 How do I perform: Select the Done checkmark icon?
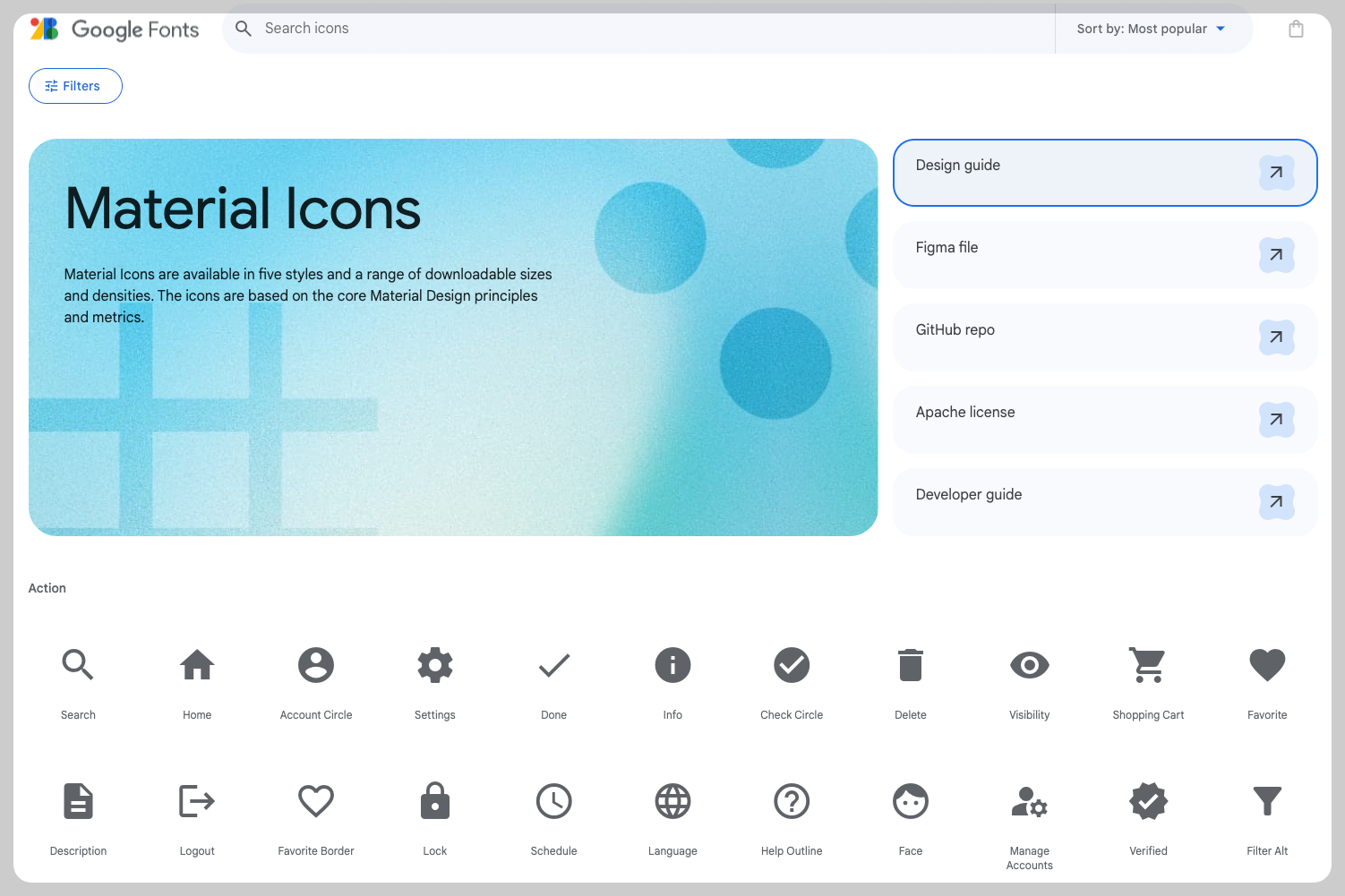coord(554,665)
